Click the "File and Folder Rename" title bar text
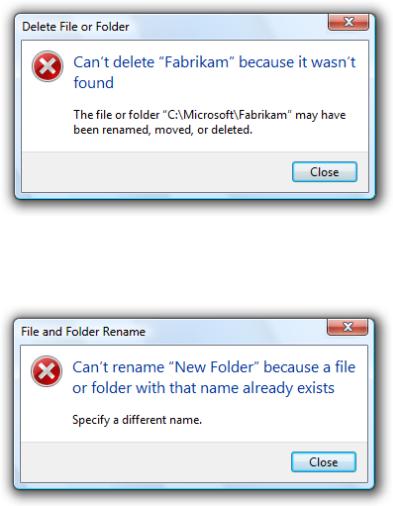 click(x=83, y=332)
